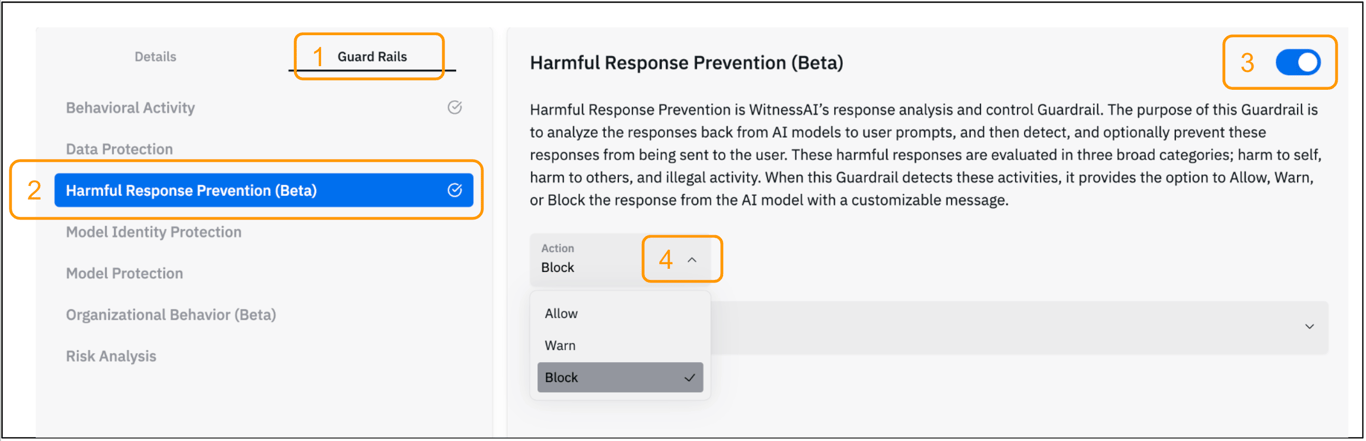Open the Details tab
The width and height of the screenshot is (1366, 441).
click(x=155, y=57)
